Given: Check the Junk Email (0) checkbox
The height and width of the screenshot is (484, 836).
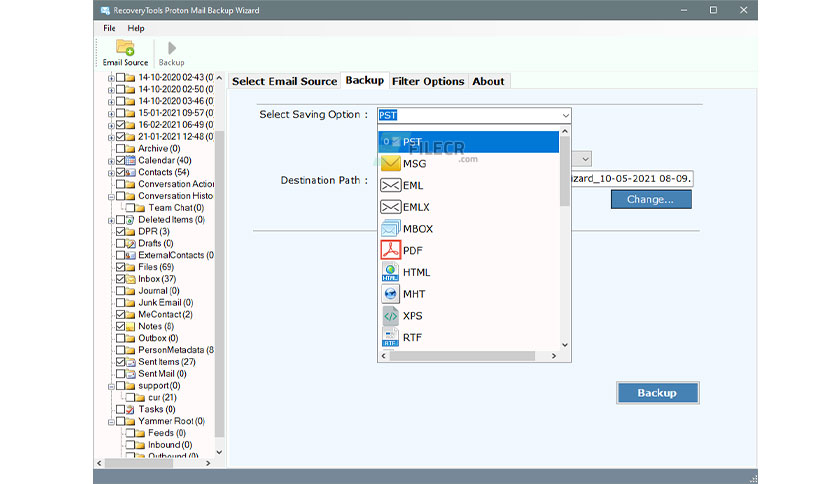Looking at the screenshot, I should pyautogui.click(x=120, y=303).
